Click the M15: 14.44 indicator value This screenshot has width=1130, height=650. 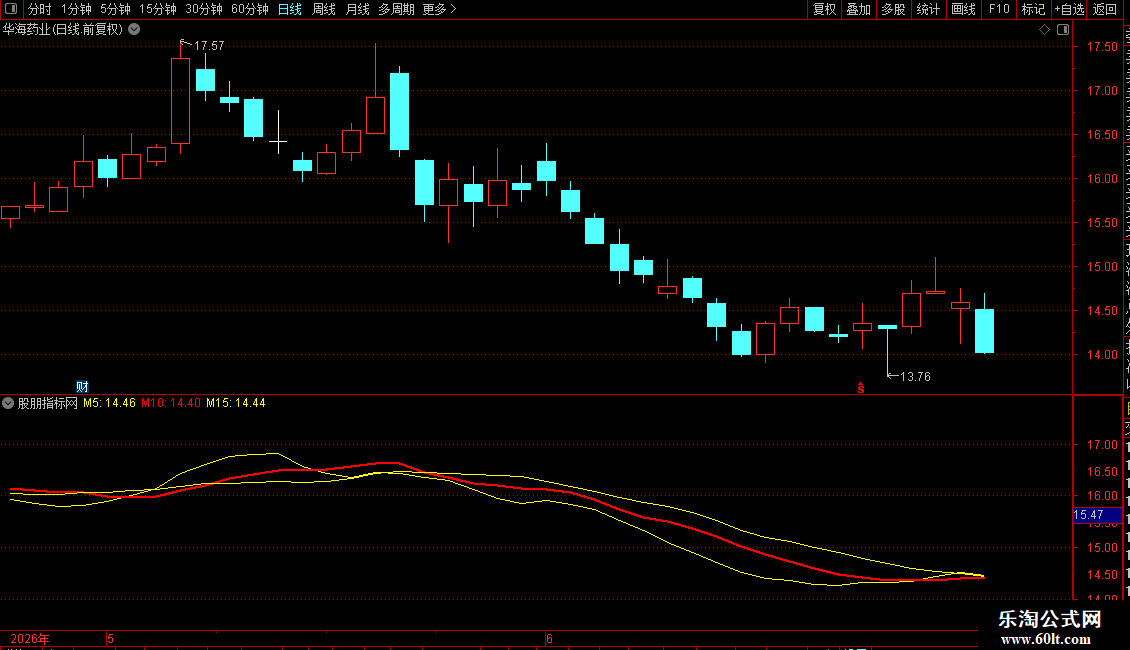pos(236,404)
